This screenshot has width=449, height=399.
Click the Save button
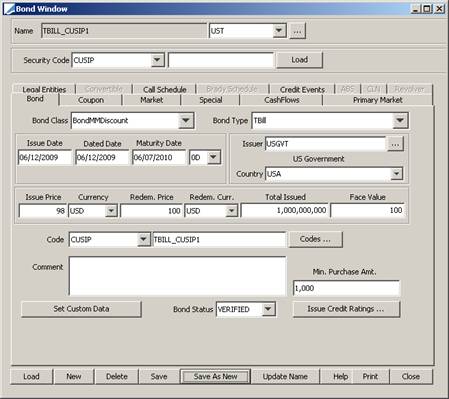(159, 376)
